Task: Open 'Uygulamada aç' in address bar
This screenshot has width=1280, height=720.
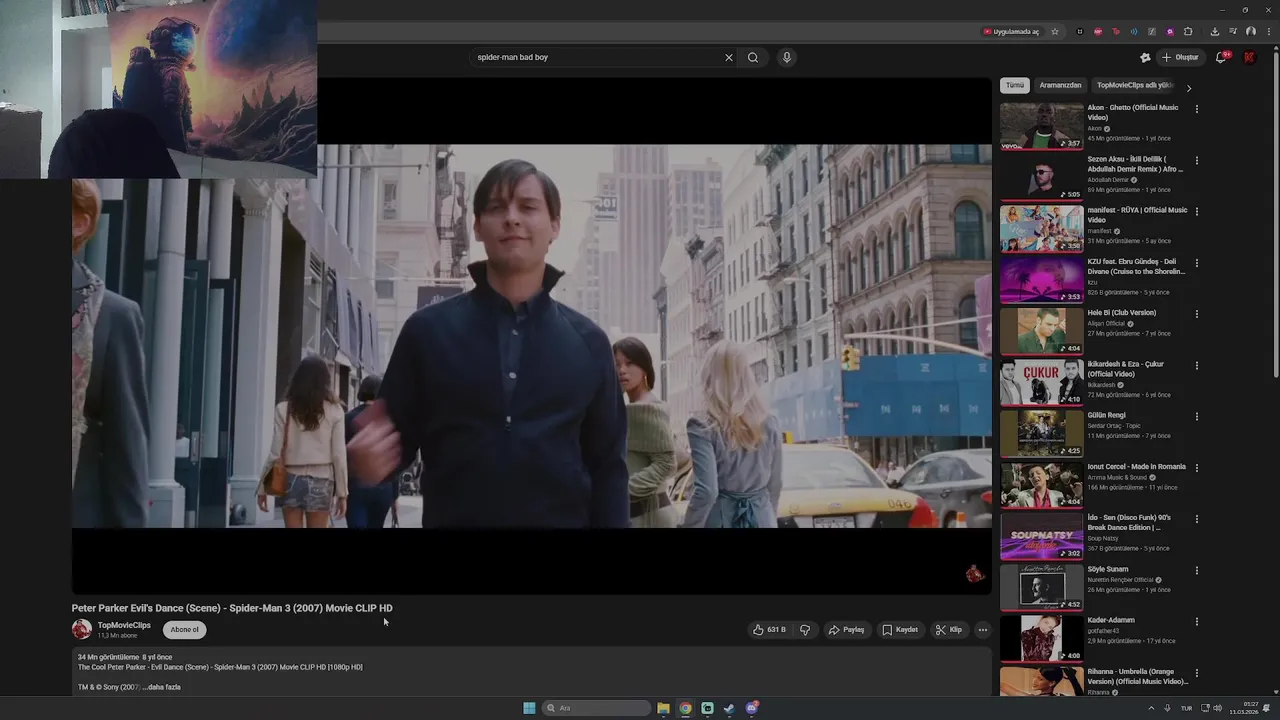Action: tap(1011, 31)
